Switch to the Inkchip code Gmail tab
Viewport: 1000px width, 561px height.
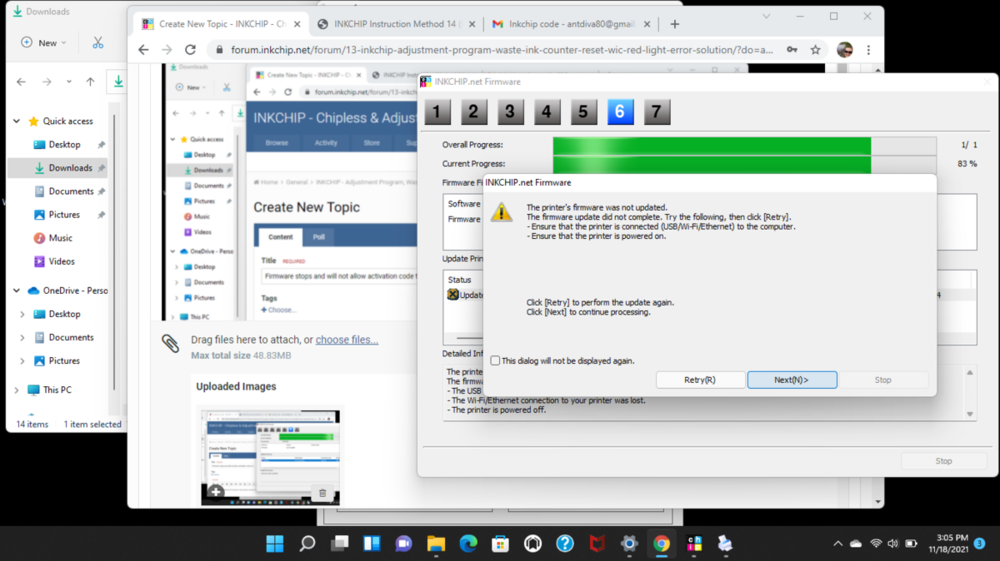point(570,24)
